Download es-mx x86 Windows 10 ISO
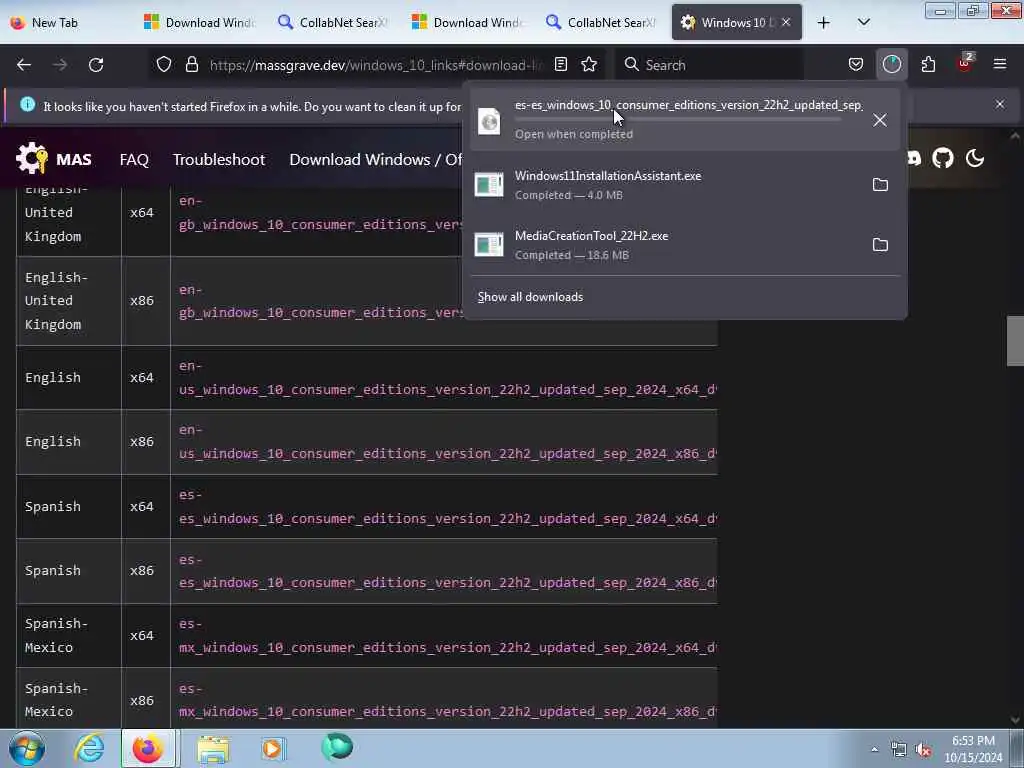 coord(447,700)
